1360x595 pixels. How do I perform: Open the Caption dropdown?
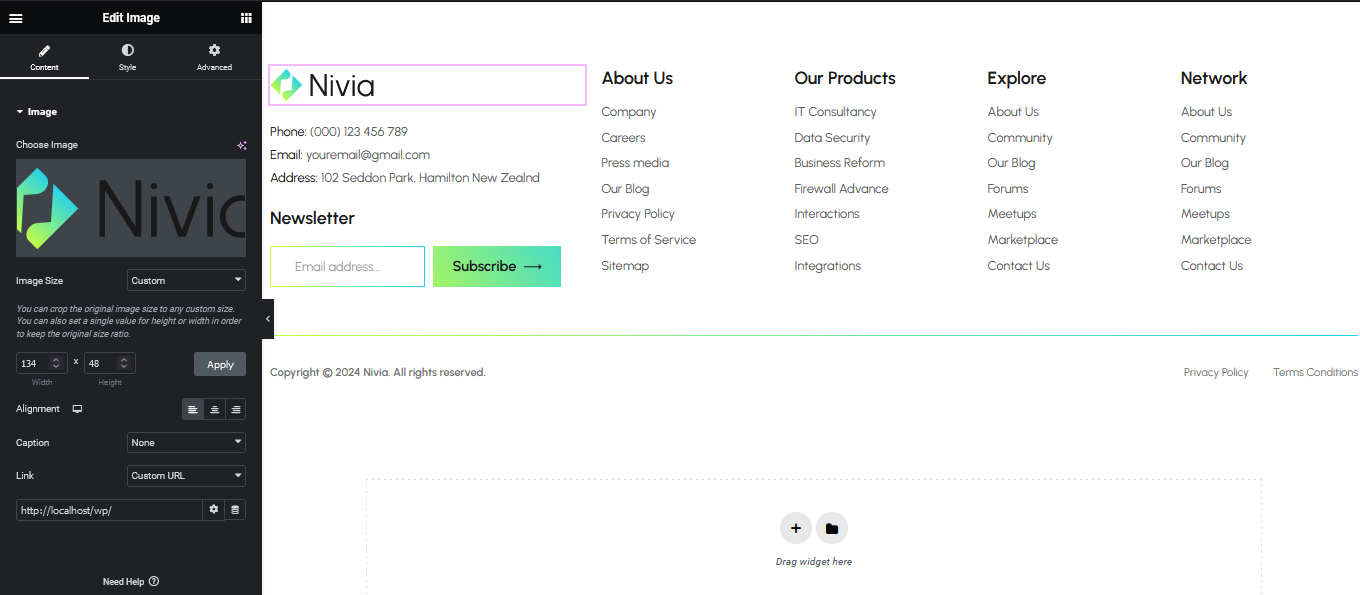pos(186,443)
